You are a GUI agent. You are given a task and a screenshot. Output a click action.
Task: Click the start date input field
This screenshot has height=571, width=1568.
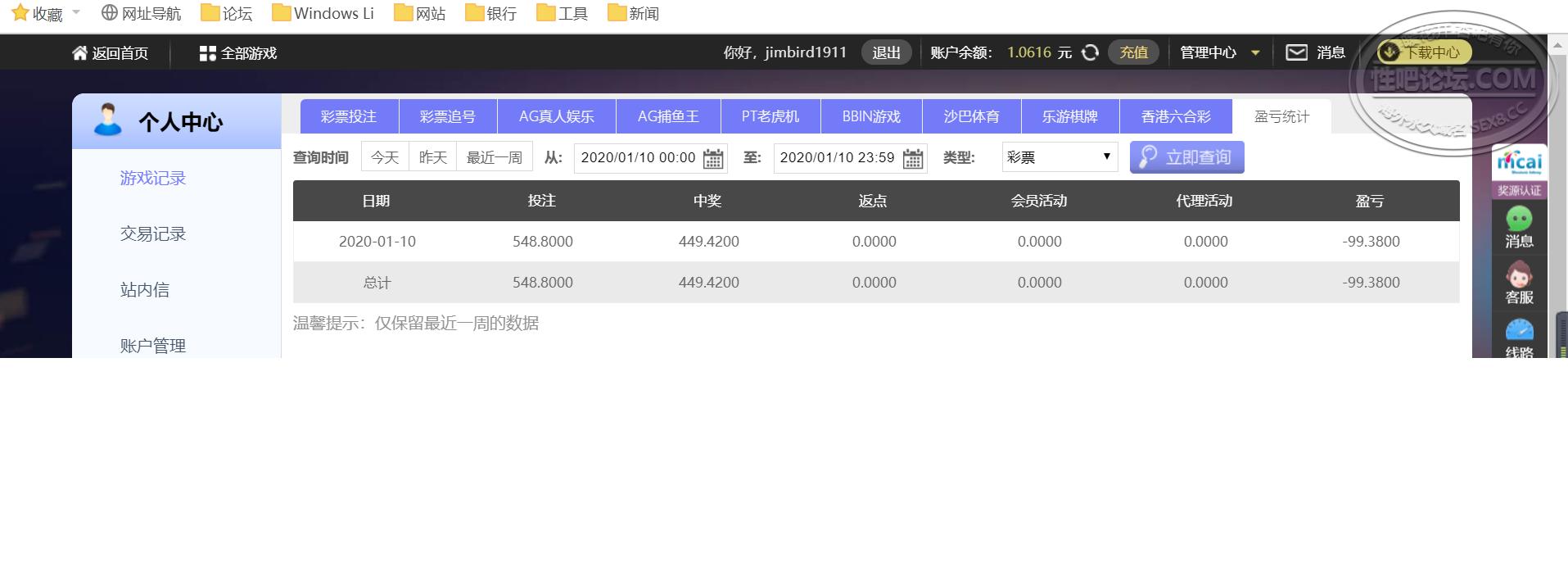[638, 157]
